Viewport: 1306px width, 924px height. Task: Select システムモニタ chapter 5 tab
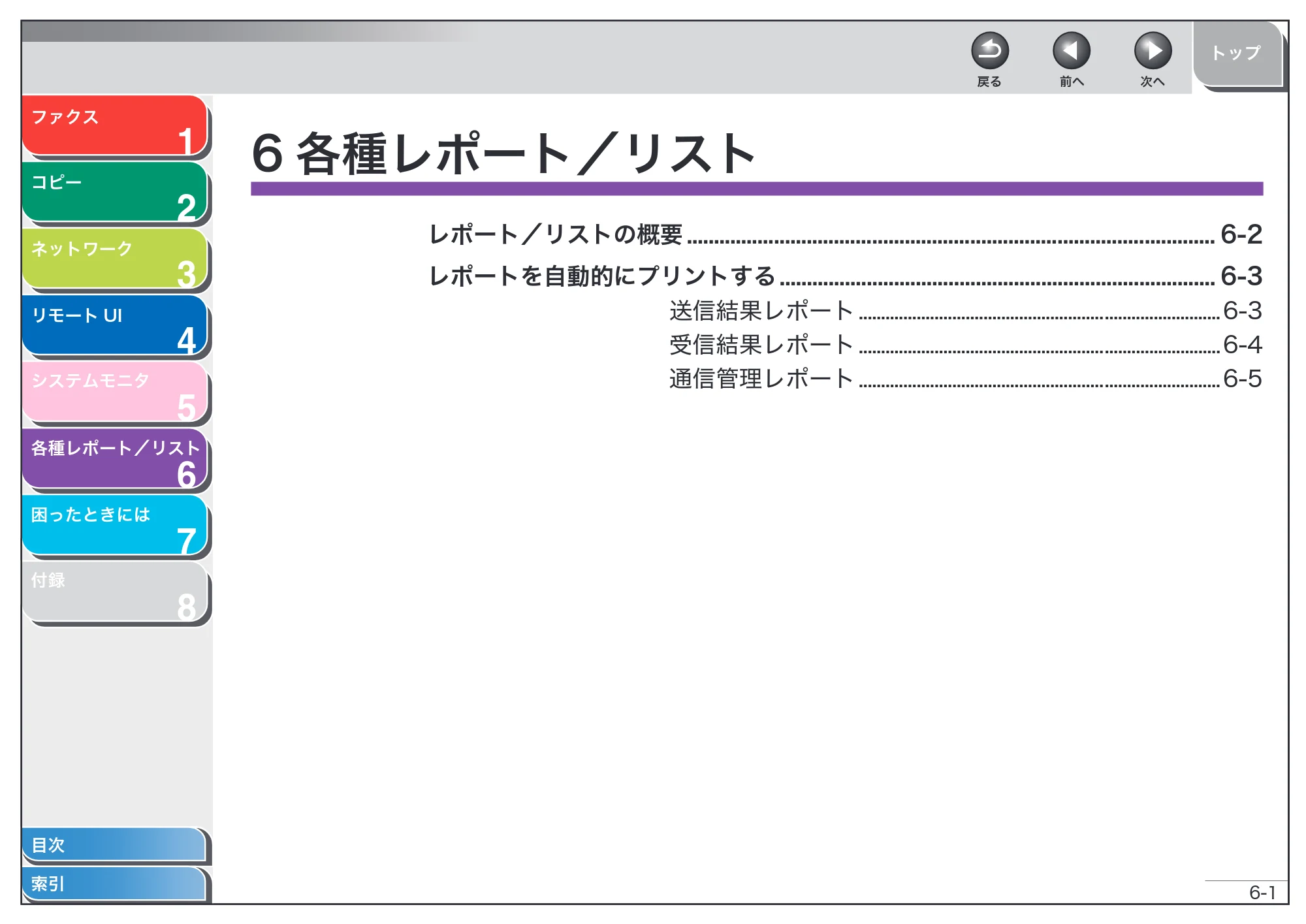[x=115, y=392]
